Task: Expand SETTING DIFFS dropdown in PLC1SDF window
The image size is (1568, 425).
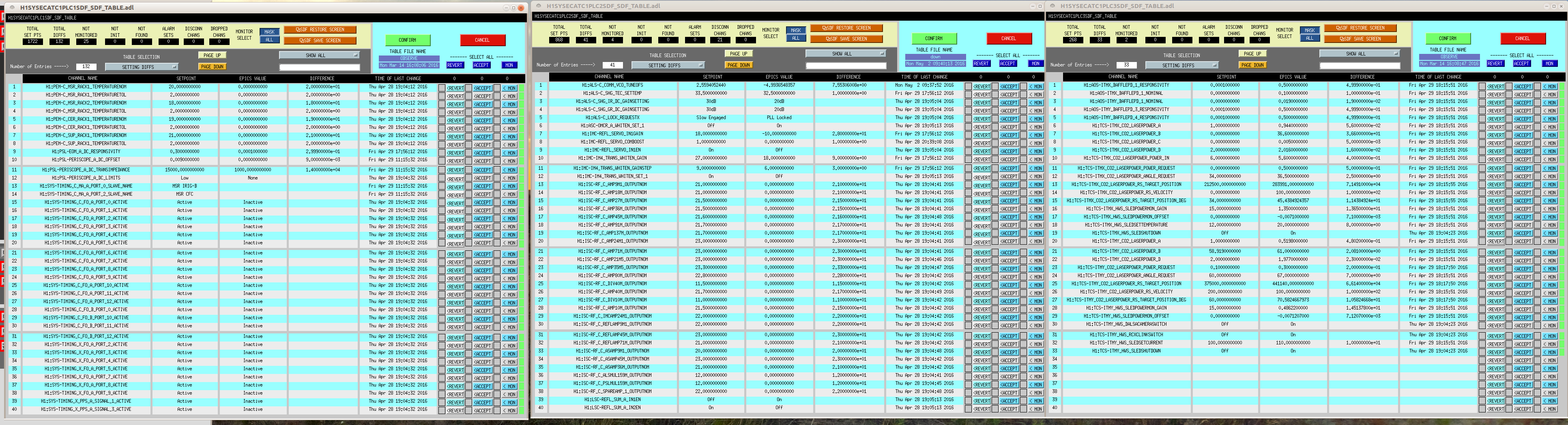Action: pos(141,67)
